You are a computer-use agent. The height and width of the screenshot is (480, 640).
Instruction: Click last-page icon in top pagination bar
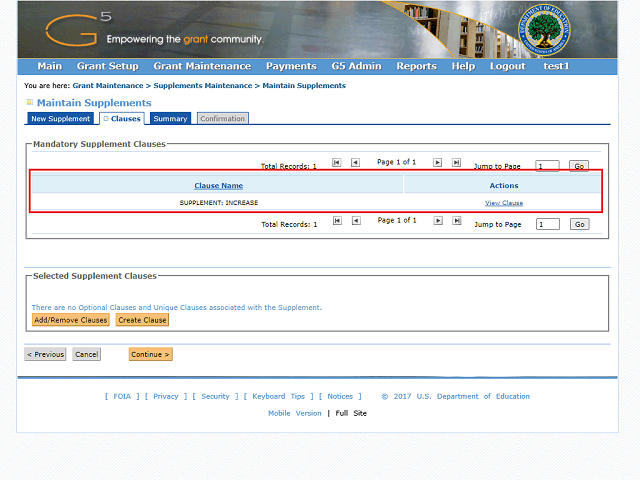(x=456, y=162)
